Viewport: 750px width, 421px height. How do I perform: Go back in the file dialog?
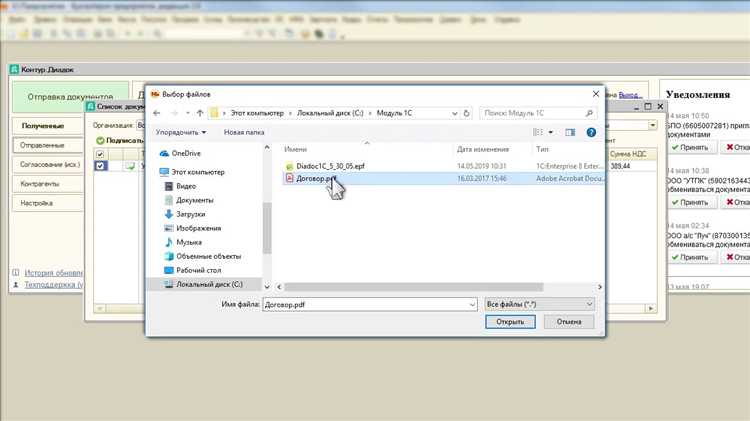pos(156,113)
